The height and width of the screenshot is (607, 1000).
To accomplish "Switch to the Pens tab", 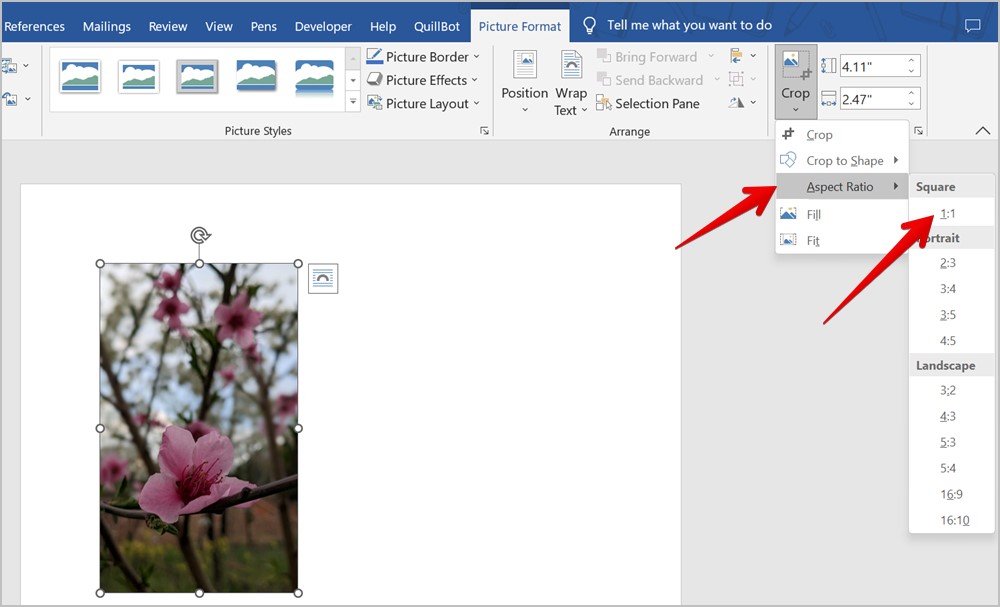I will 263,26.
